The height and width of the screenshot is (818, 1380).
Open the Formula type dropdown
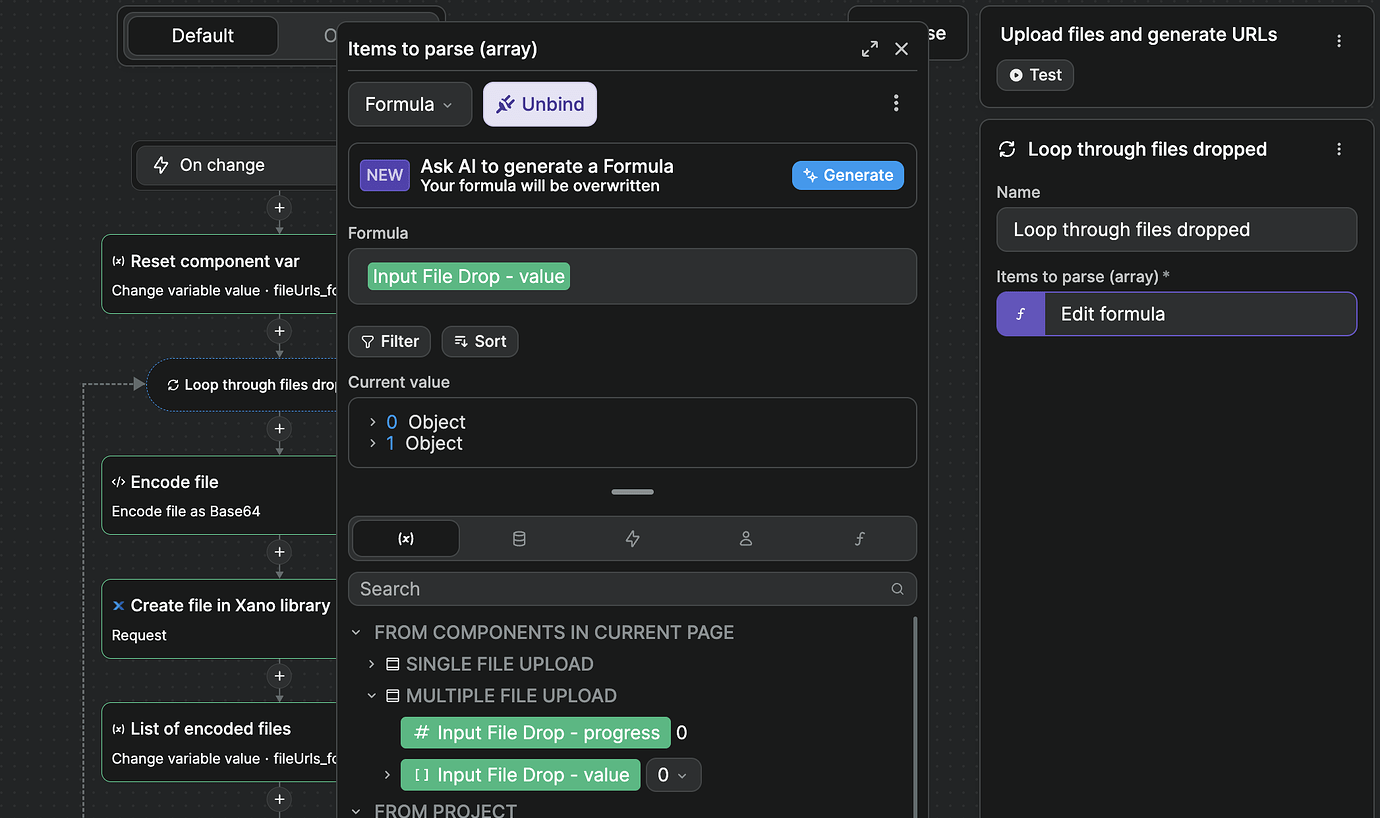[409, 104]
